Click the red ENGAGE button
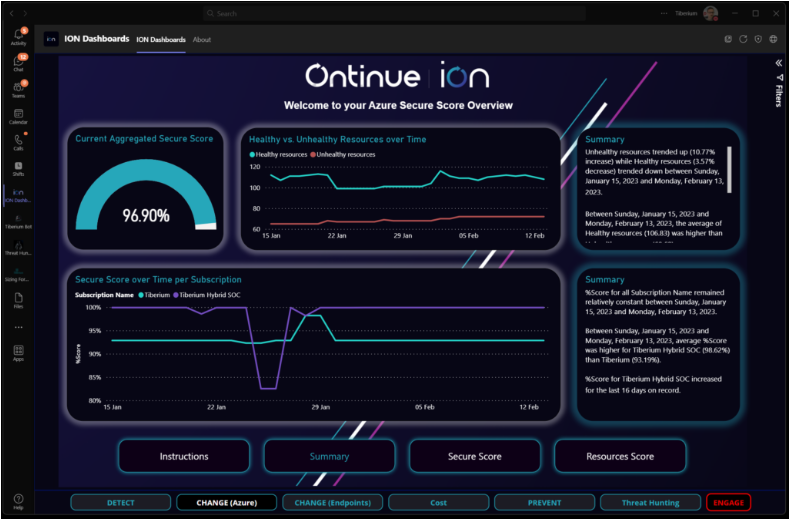Viewport: 791px width, 519px height. point(728,503)
